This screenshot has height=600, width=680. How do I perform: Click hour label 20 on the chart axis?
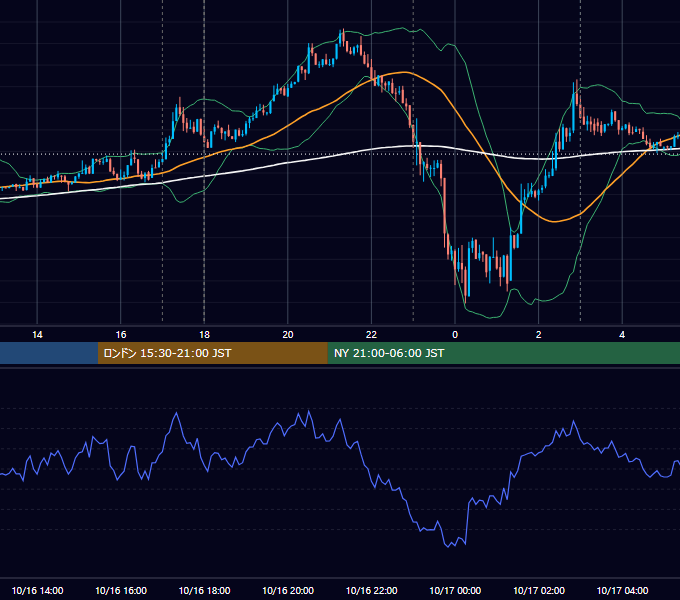tap(288, 335)
